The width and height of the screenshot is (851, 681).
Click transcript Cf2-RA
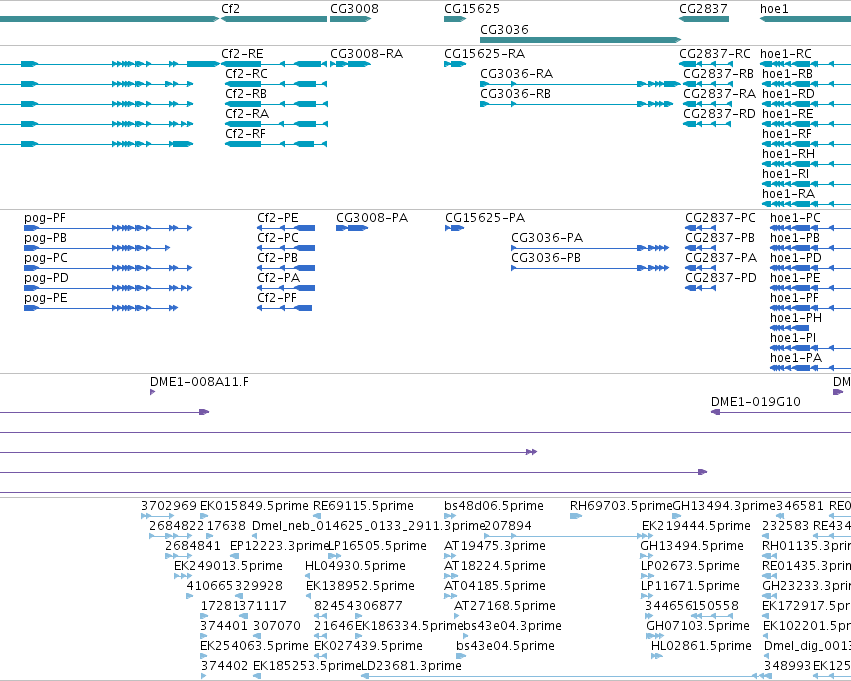(x=247, y=114)
